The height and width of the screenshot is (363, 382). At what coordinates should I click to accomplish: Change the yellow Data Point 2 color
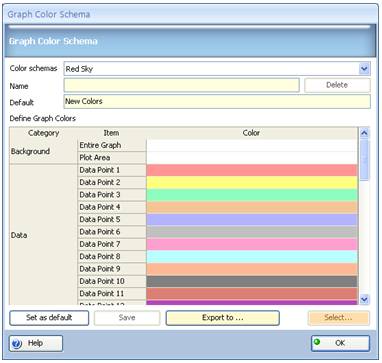(x=252, y=182)
